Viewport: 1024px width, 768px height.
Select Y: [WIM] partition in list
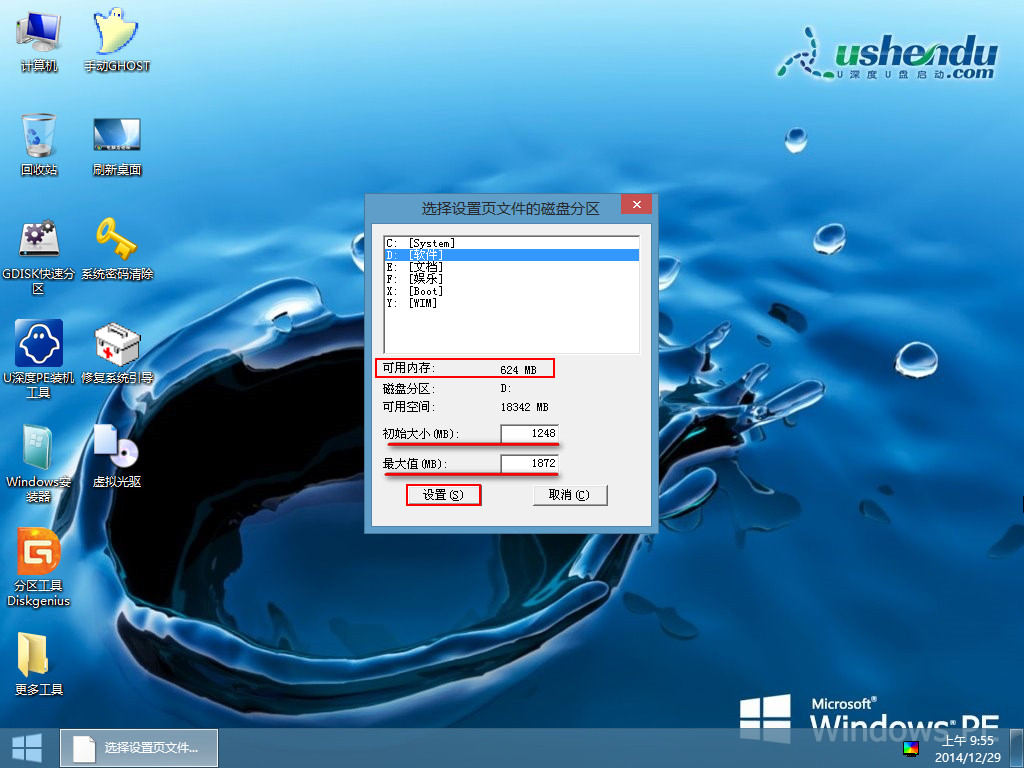(x=511, y=303)
